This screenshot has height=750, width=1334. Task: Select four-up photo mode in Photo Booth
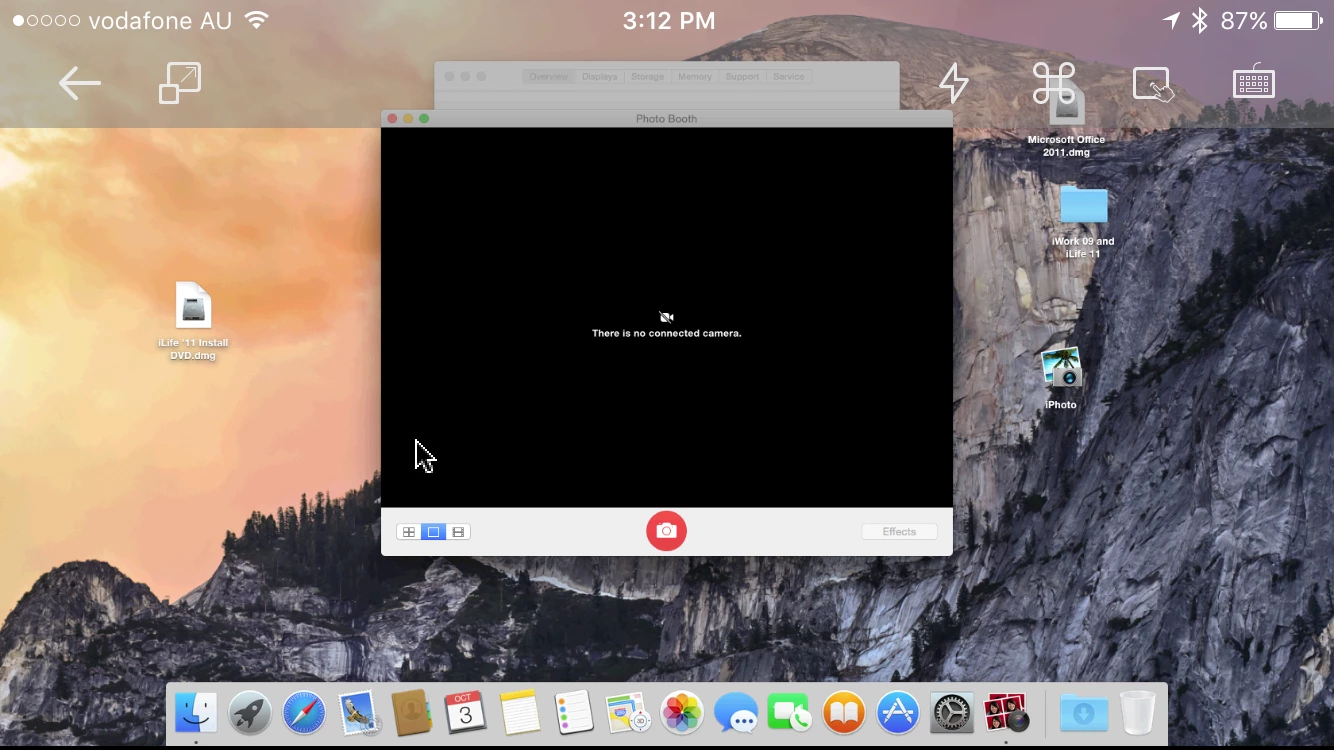408,532
